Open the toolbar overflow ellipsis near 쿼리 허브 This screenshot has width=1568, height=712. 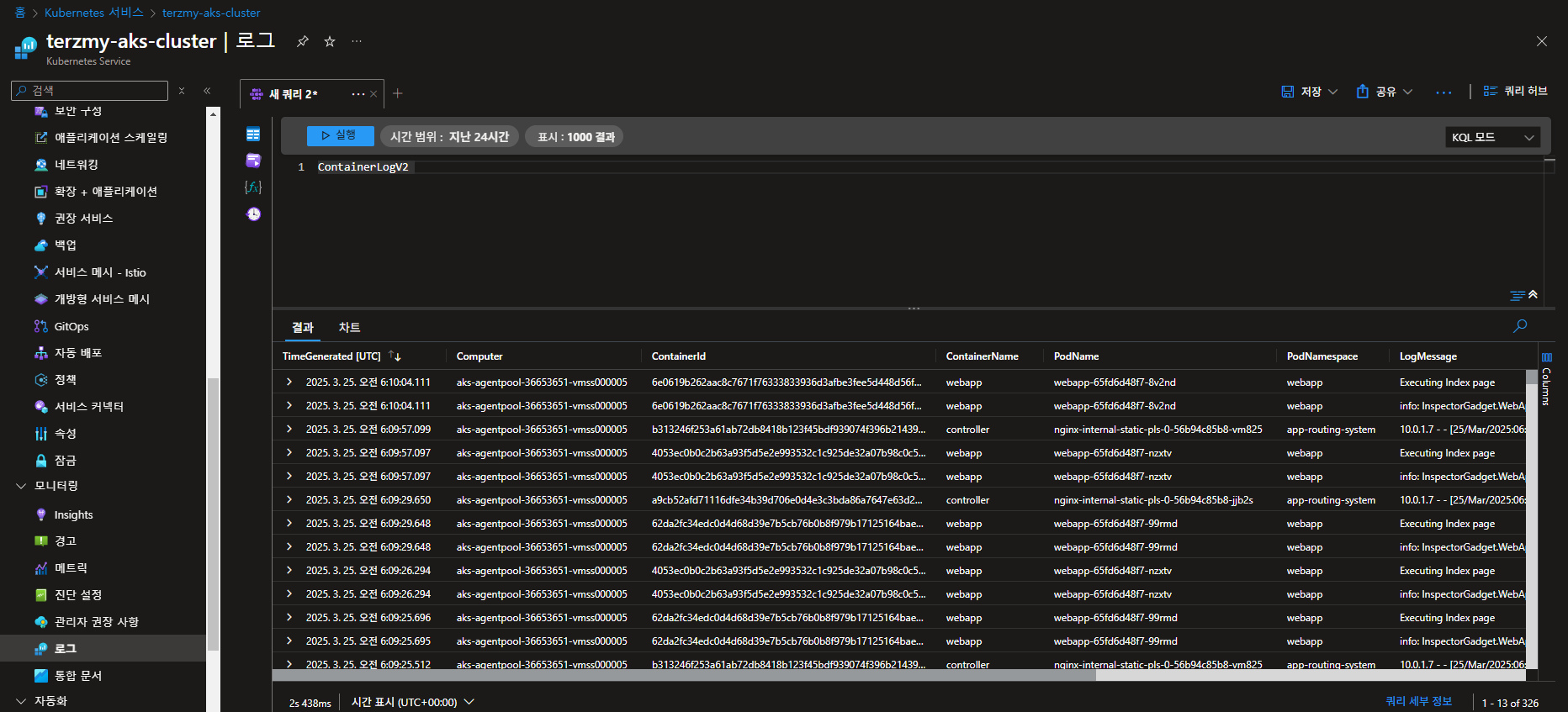click(1444, 92)
